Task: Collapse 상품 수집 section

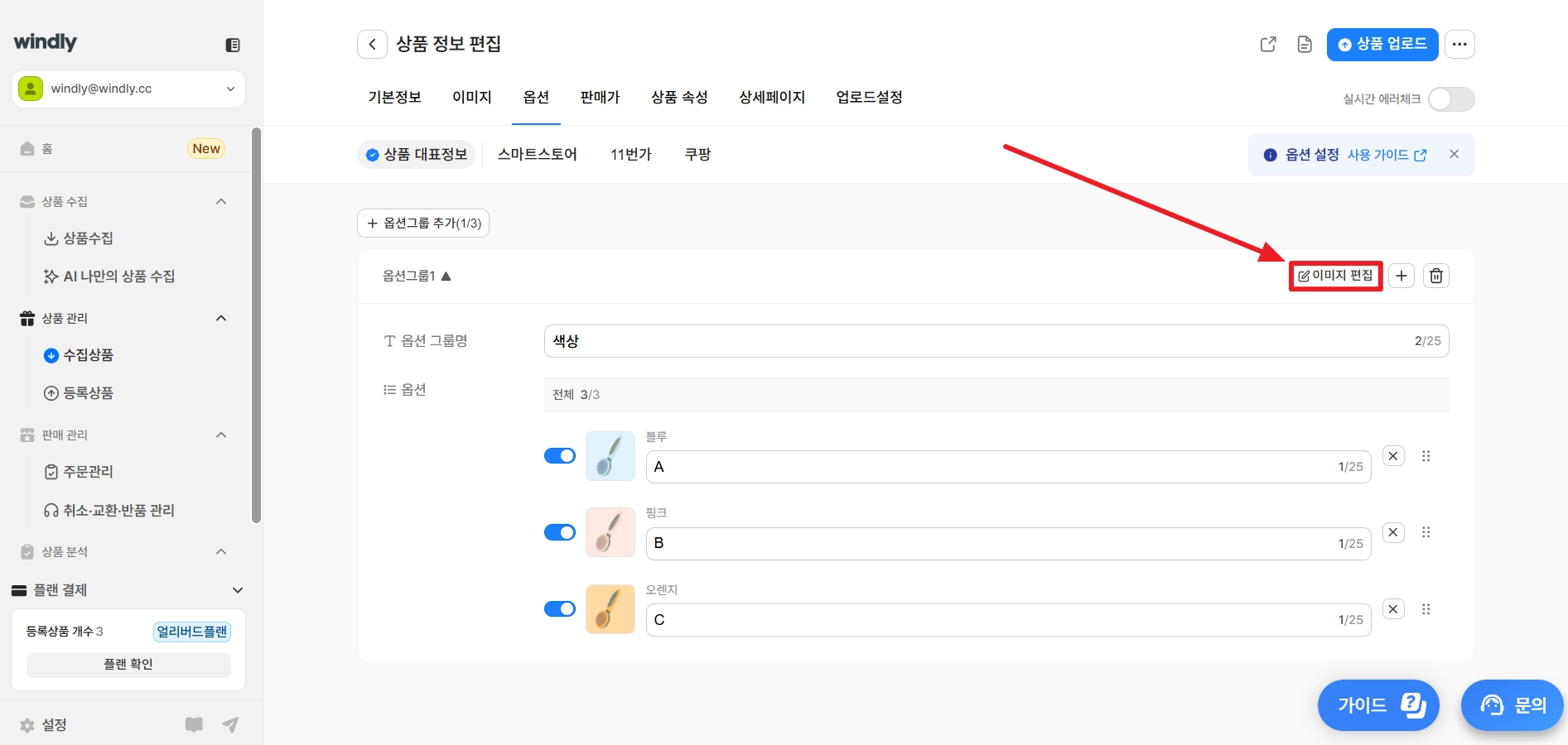Action: [221, 201]
